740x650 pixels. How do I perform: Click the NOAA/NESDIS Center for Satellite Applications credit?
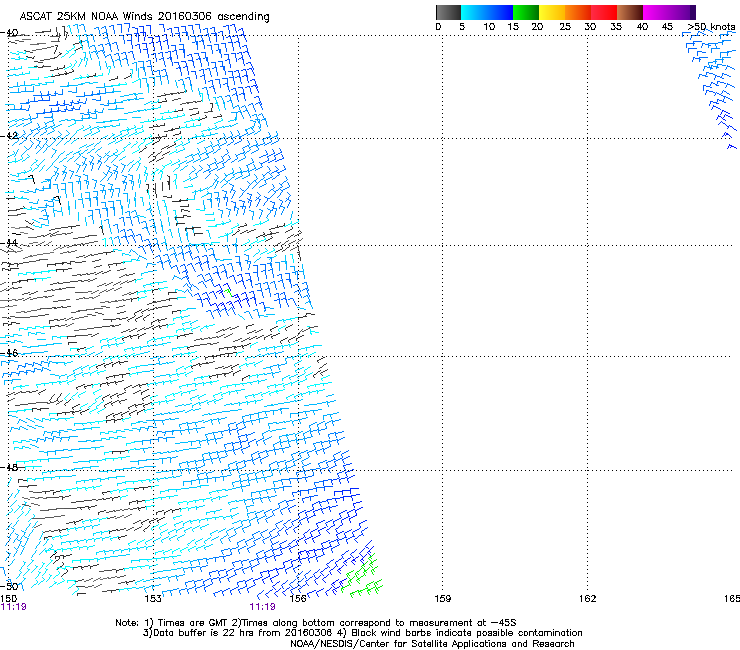click(x=432, y=644)
